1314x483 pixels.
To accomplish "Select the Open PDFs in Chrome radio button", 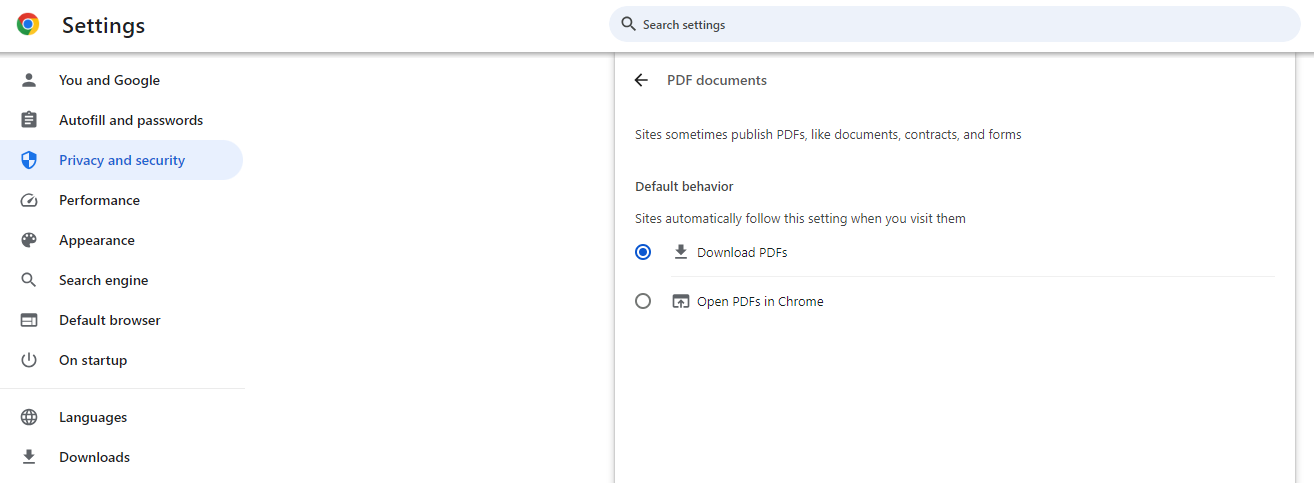I will 643,301.
